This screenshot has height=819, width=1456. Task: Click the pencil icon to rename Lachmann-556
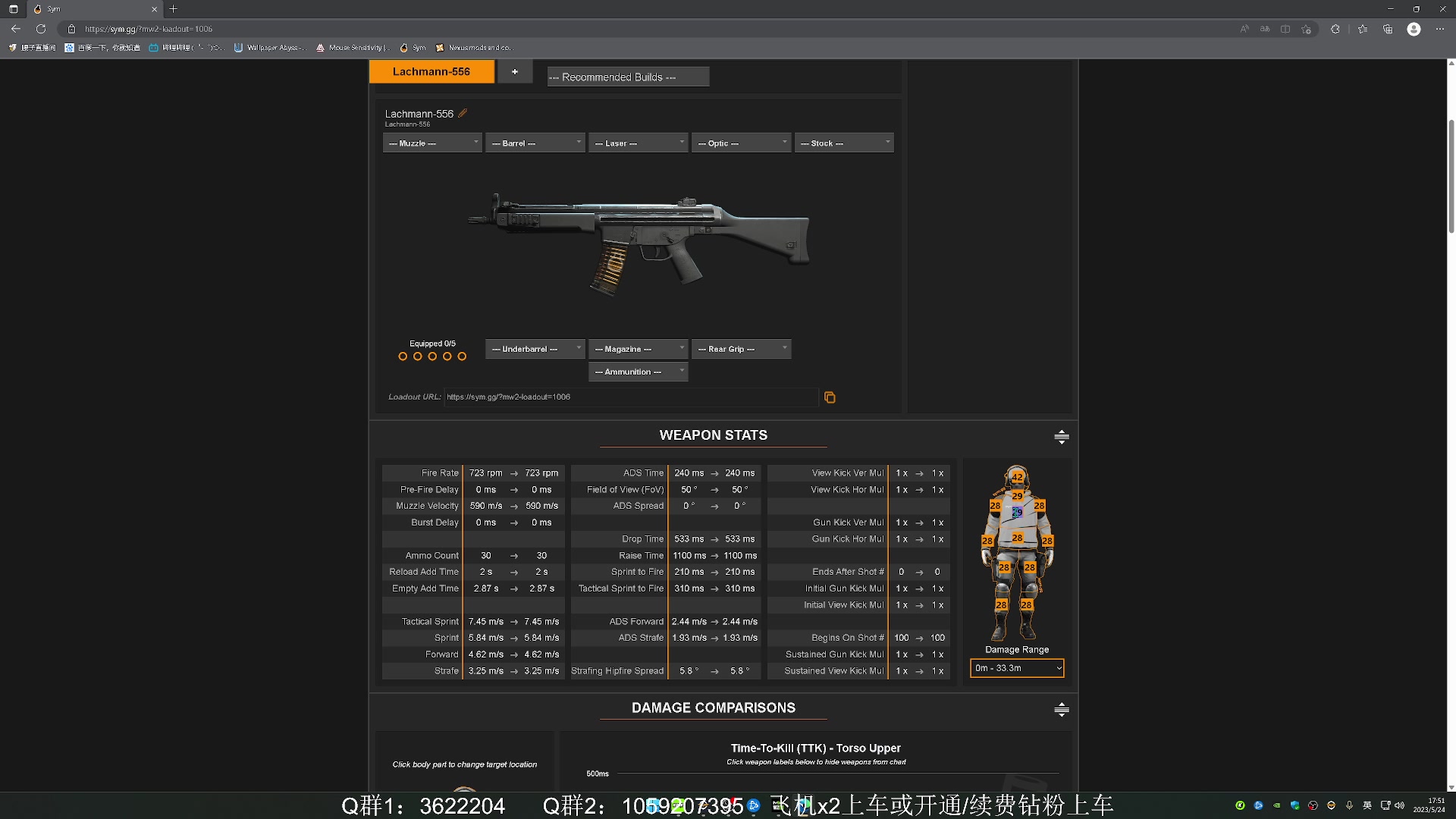(463, 114)
